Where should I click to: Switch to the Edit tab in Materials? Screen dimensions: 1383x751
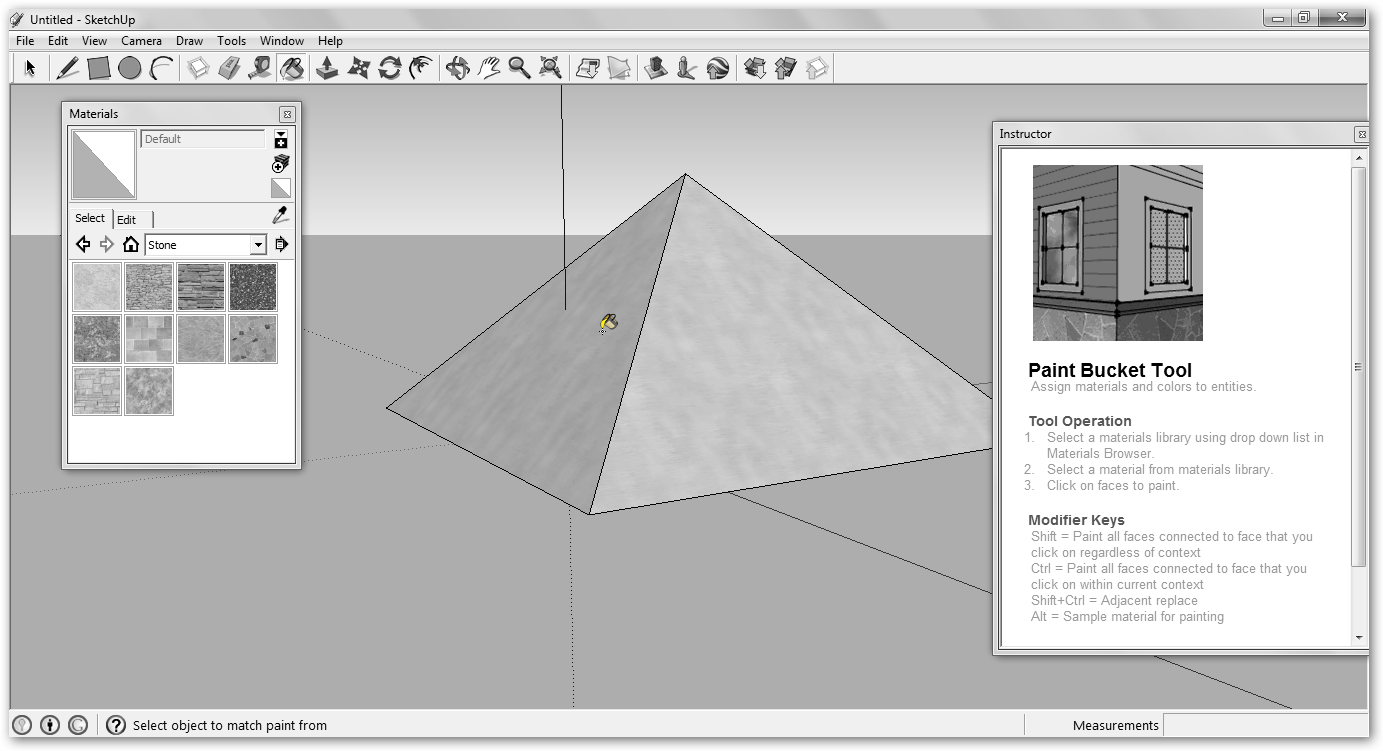pos(126,220)
